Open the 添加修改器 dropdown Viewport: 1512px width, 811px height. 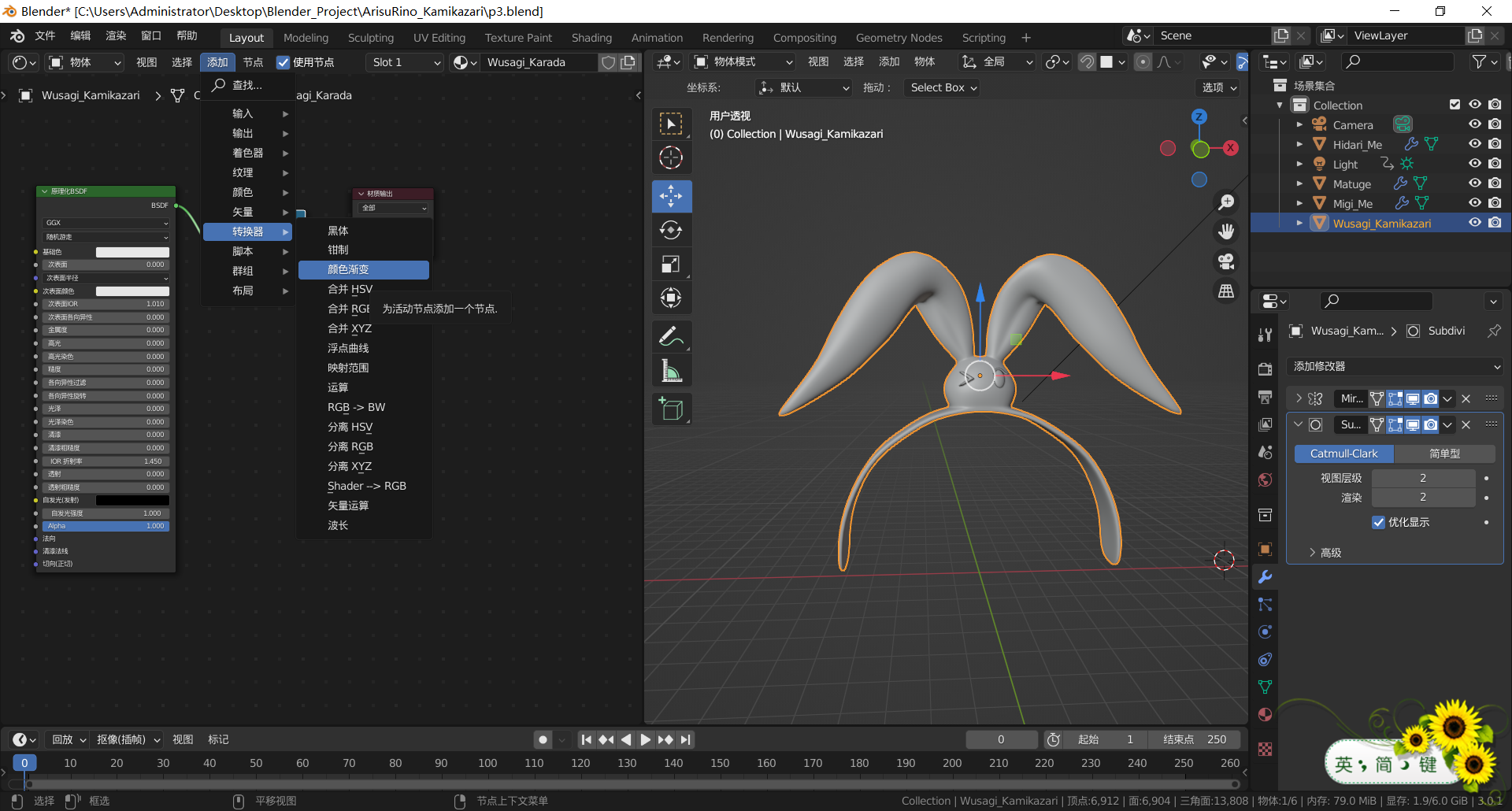[1395, 366]
